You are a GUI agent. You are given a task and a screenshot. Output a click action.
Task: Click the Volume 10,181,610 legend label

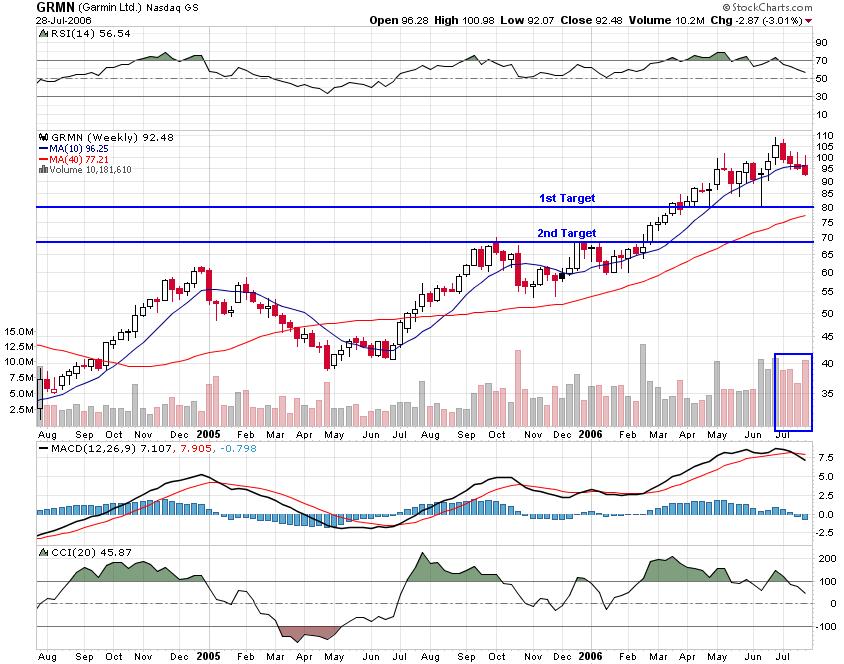(x=90, y=169)
